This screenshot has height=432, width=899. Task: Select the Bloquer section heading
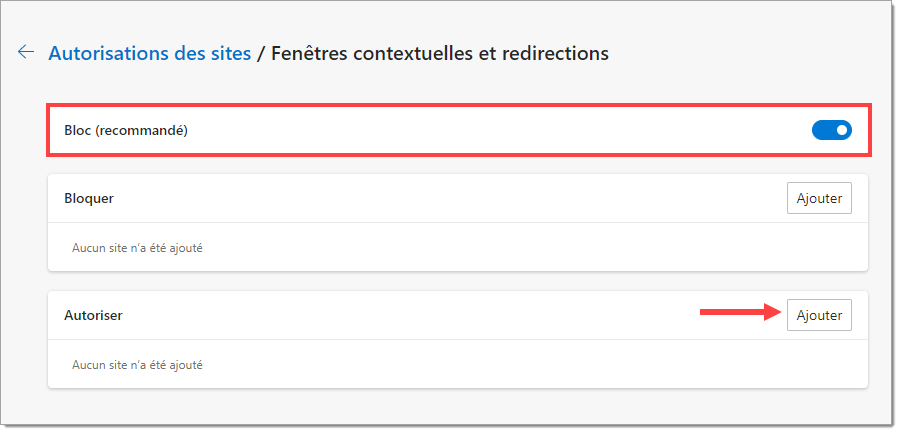(89, 199)
